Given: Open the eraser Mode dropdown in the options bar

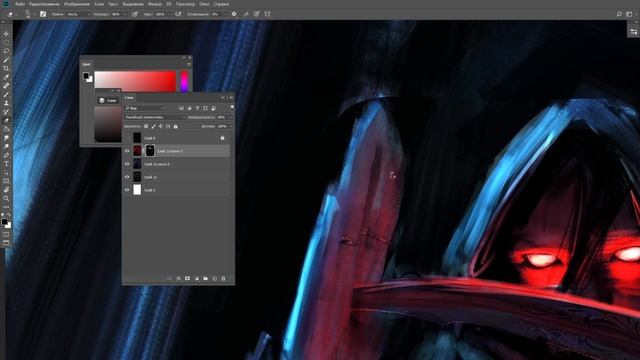Looking at the screenshot, I should point(78,14).
